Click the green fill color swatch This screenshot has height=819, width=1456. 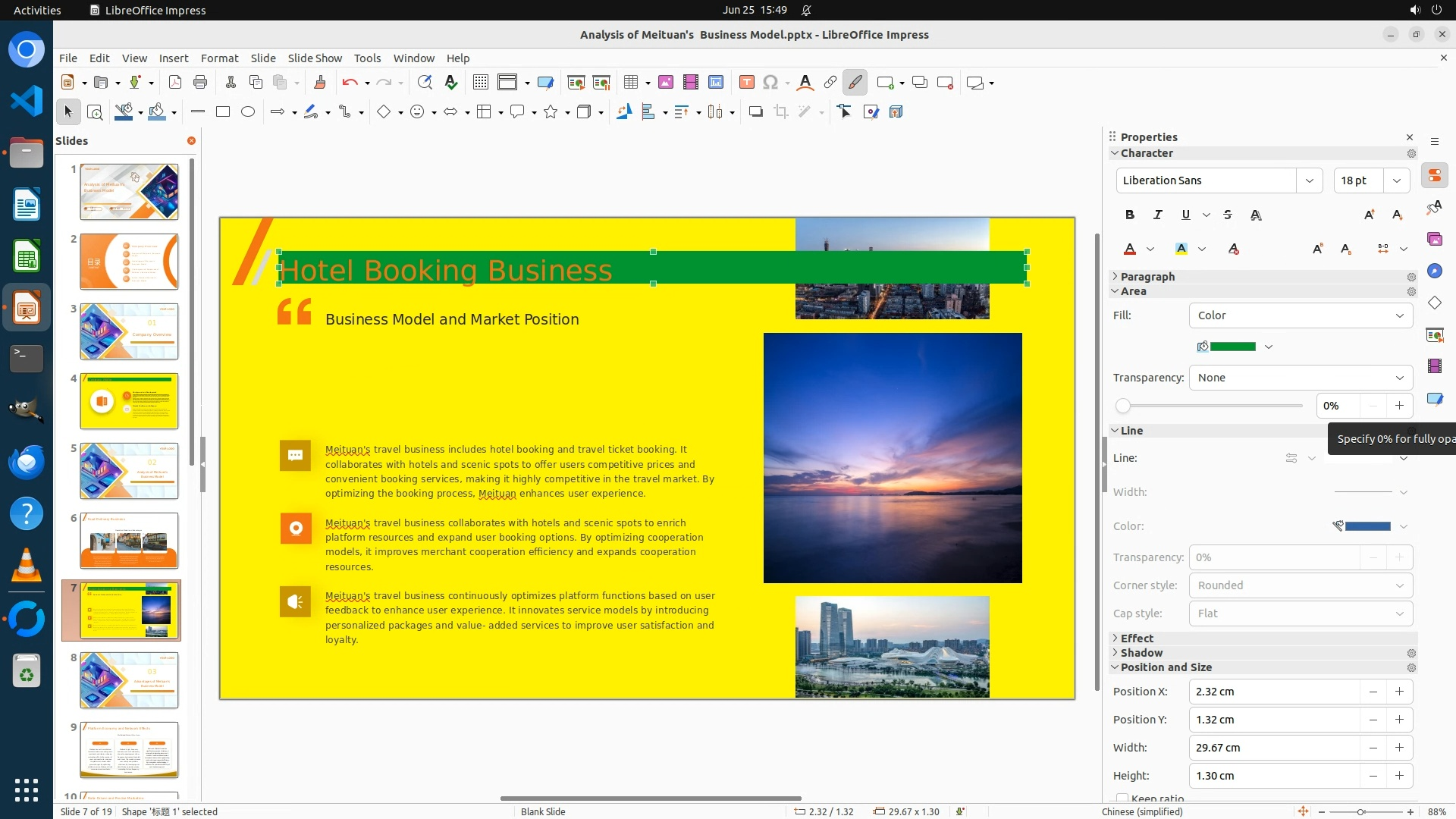pyautogui.click(x=1232, y=347)
